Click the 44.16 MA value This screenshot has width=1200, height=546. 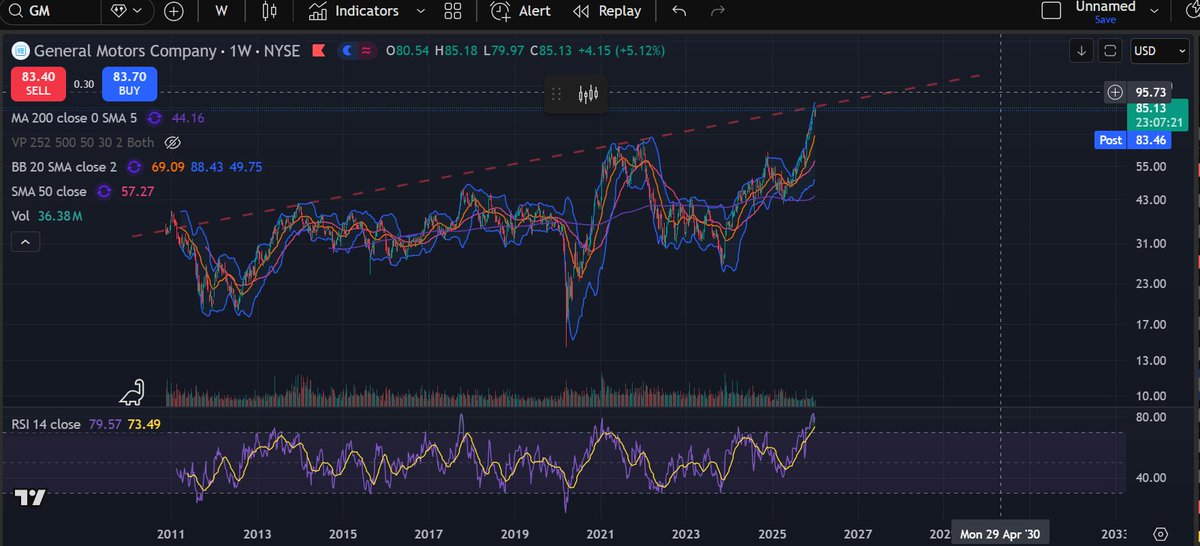189,117
